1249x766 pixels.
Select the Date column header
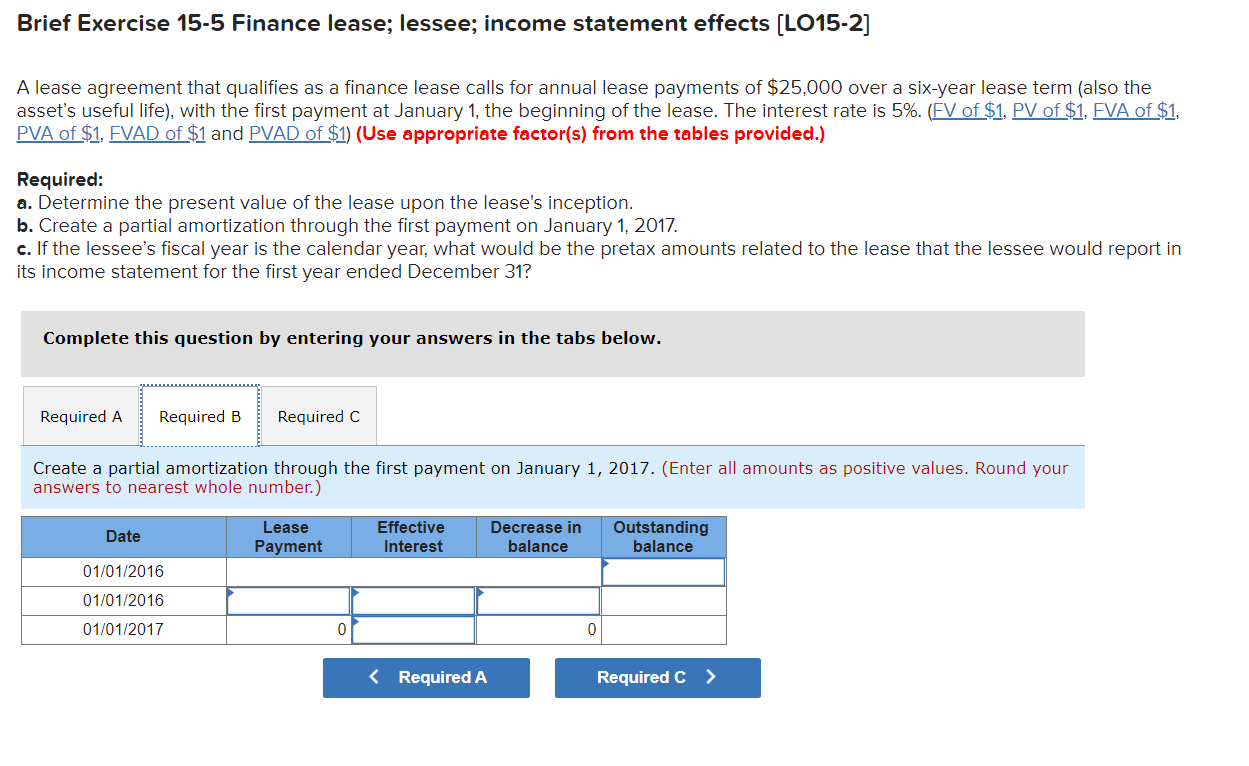click(x=122, y=536)
